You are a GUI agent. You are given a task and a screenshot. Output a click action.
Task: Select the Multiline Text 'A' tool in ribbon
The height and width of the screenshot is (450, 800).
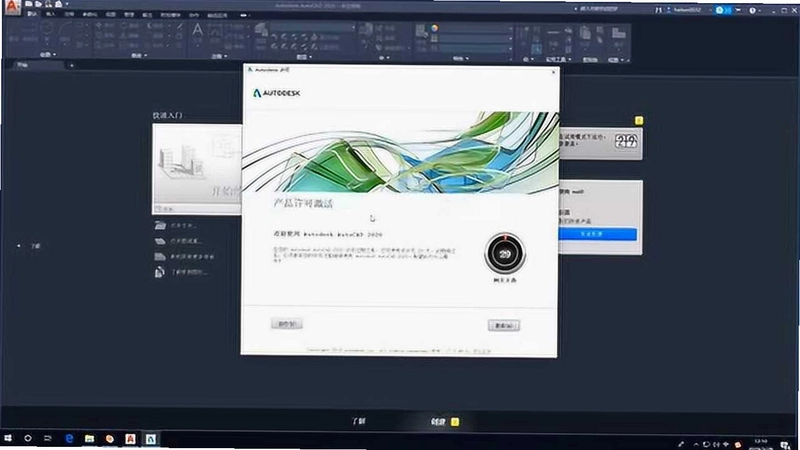click(197, 30)
